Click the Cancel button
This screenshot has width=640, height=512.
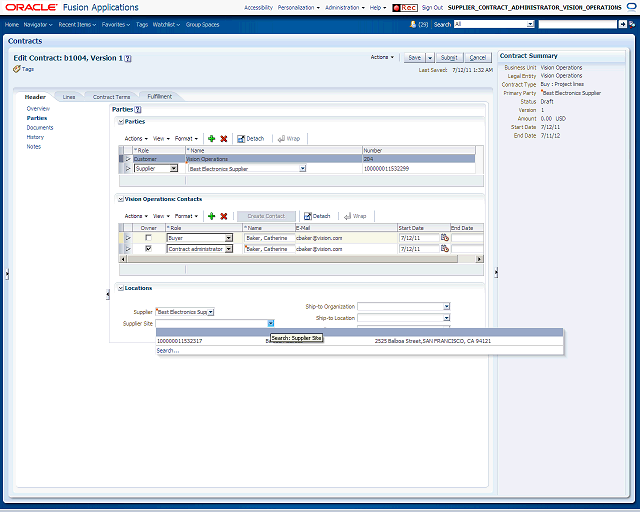[478, 58]
